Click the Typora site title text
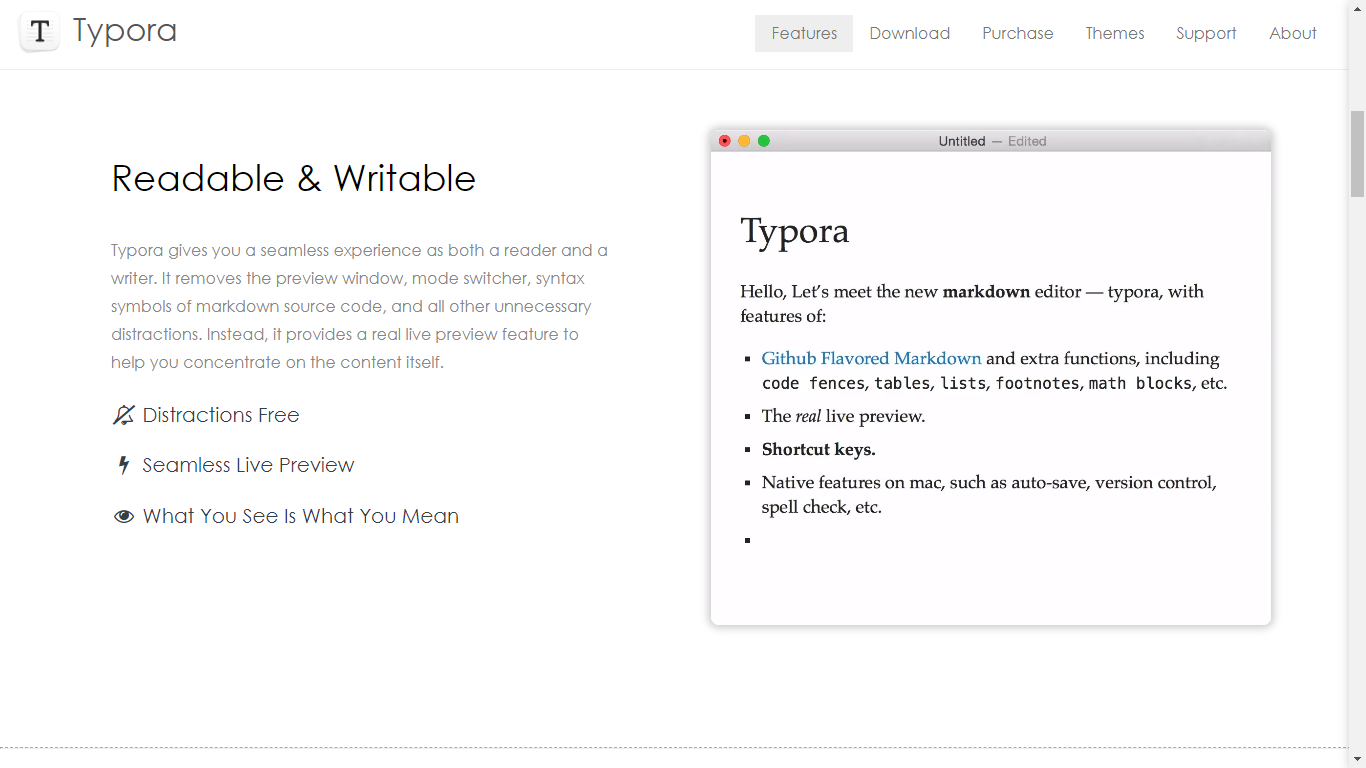Viewport: 1366px width, 768px height. coord(125,32)
